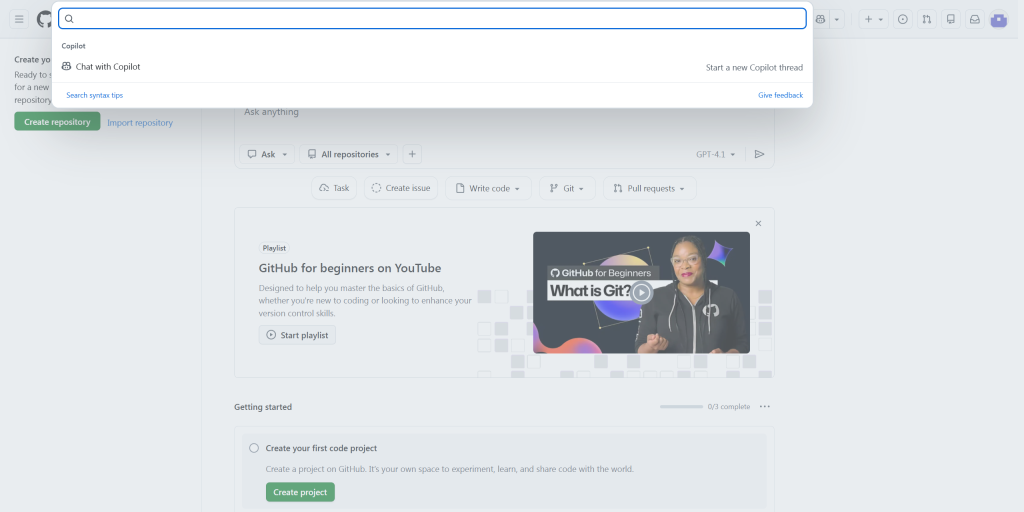The width and height of the screenshot is (1024, 512).
Task: Expand the Ask mode dropdown
Action: [268, 154]
